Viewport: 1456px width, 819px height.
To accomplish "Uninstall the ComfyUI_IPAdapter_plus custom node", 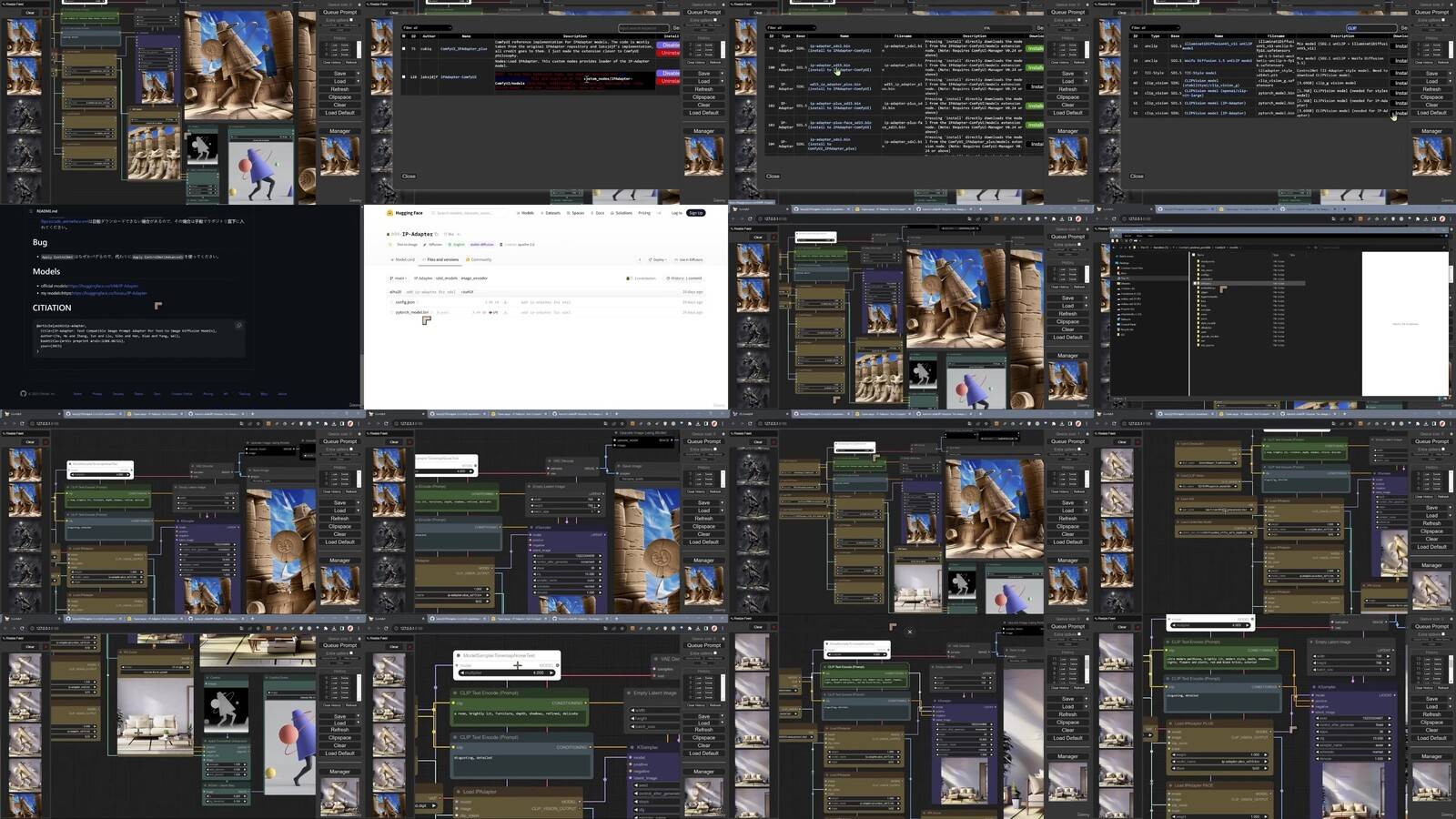I will click(x=670, y=53).
